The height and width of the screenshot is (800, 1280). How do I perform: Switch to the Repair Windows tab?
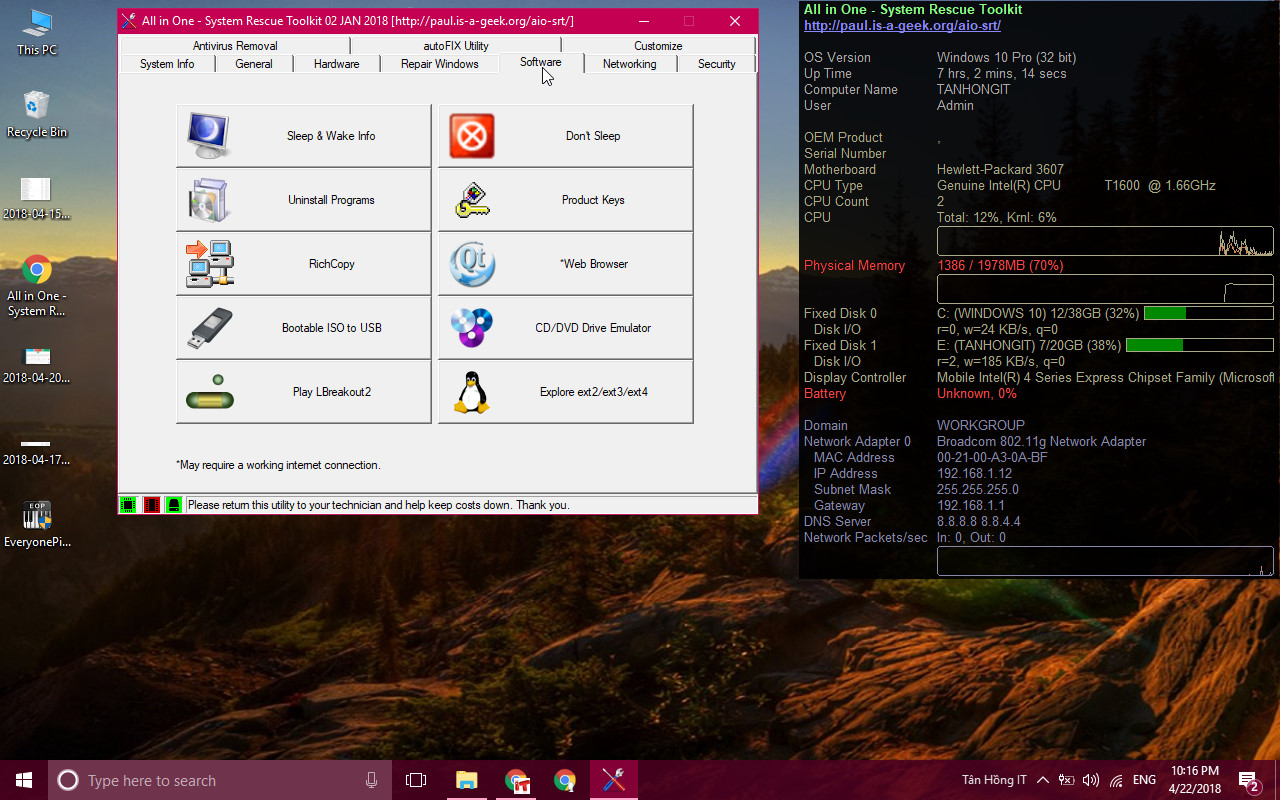(440, 64)
